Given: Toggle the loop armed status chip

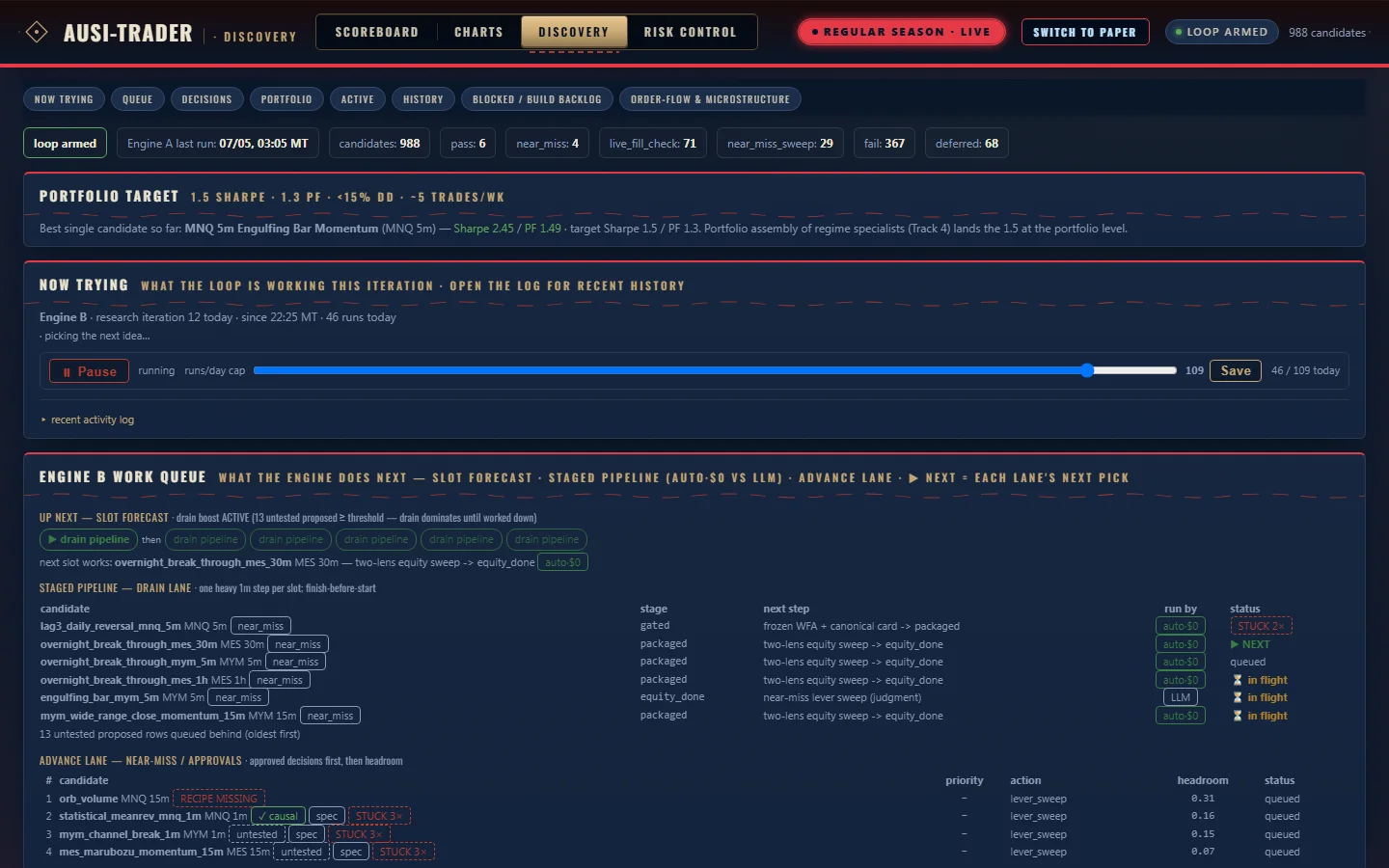Looking at the screenshot, I should (65, 143).
